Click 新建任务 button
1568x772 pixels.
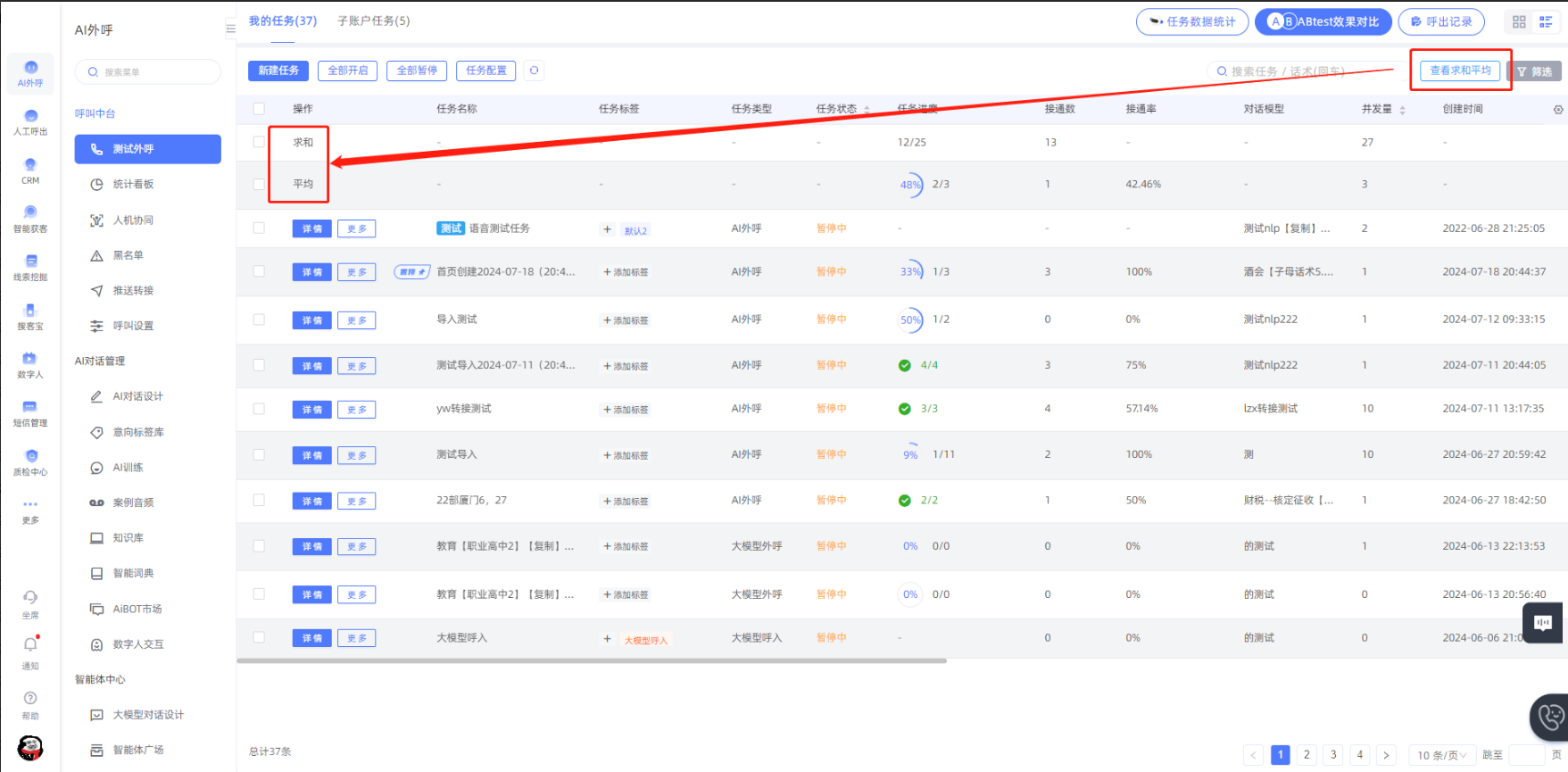(x=278, y=71)
